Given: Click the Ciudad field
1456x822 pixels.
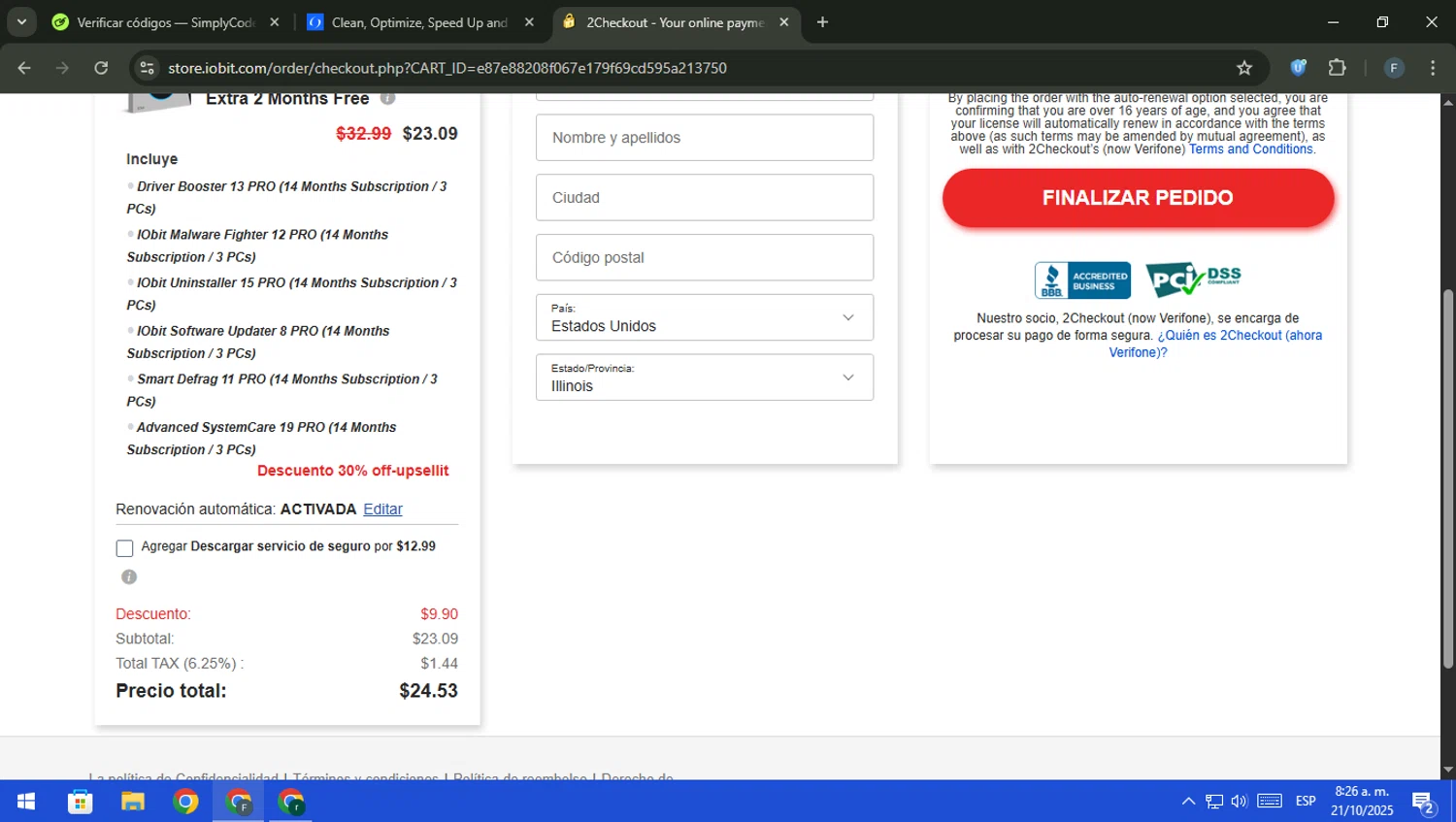Looking at the screenshot, I should point(705,197).
